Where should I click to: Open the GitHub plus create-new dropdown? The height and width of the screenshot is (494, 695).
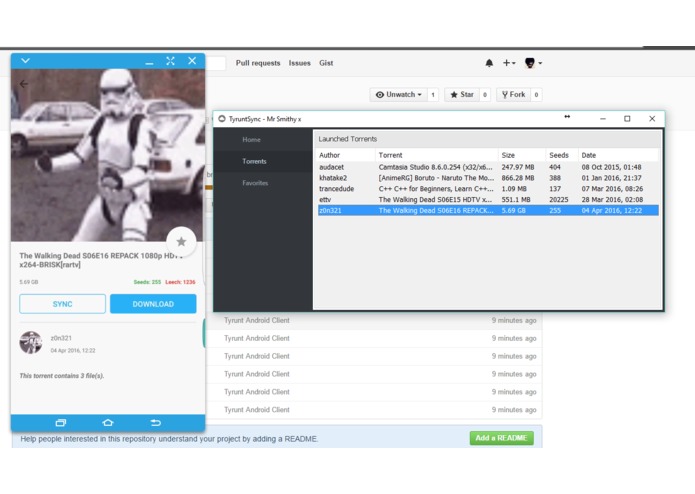click(x=509, y=63)
